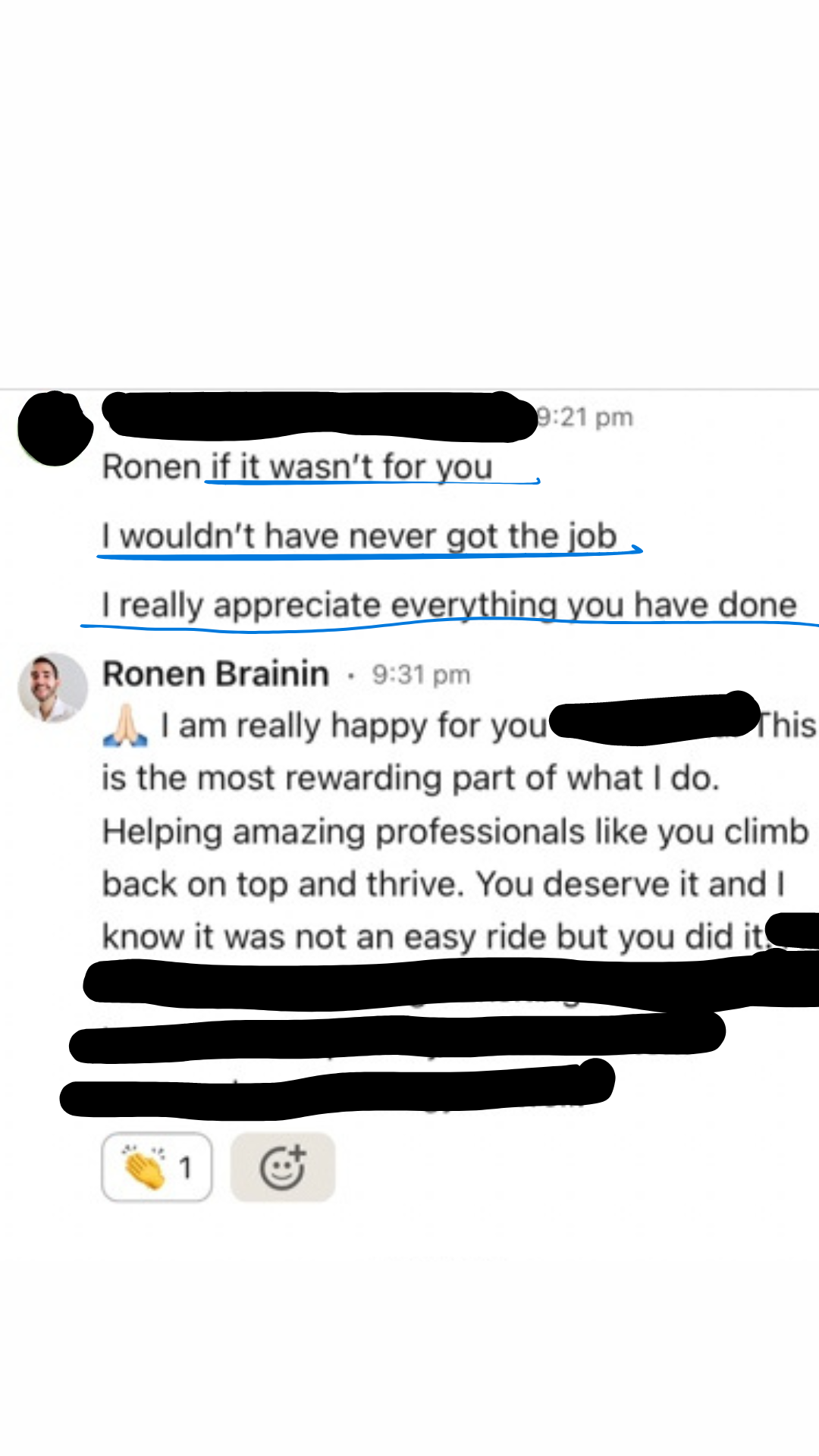Open Ronen Brainin's profile photo

[52, 688]
